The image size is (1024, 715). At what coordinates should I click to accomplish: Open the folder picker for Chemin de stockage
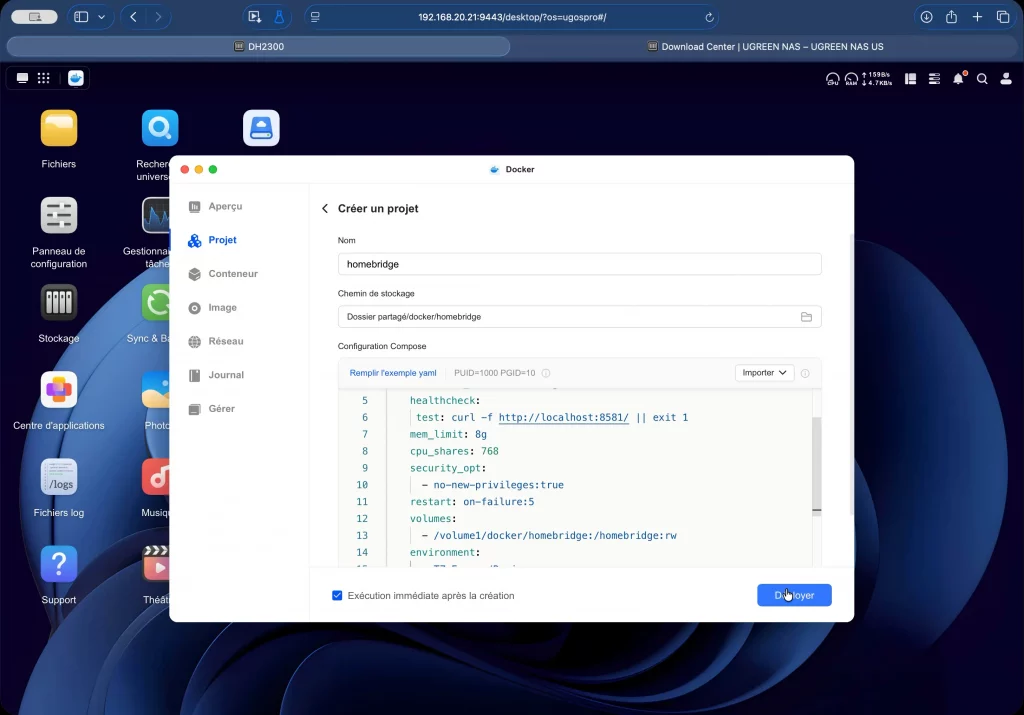806,317
